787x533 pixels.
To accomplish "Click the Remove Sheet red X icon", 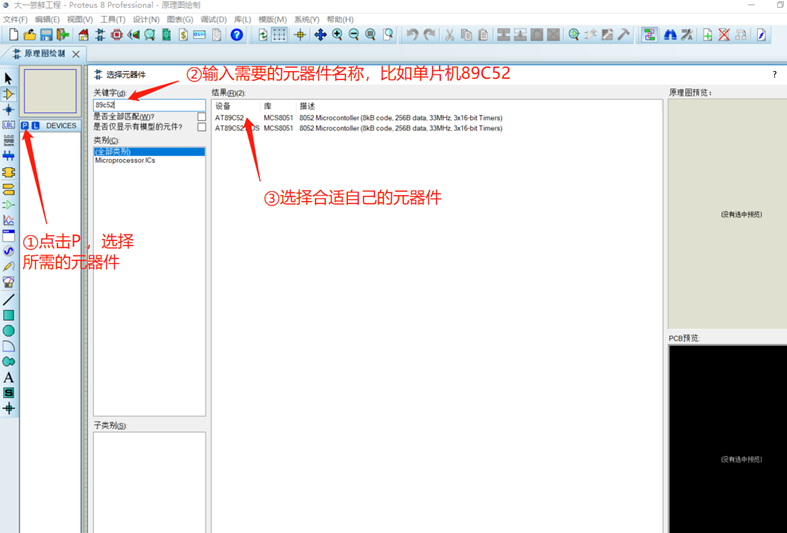I will pyautogui.click(x=724, y=35).
